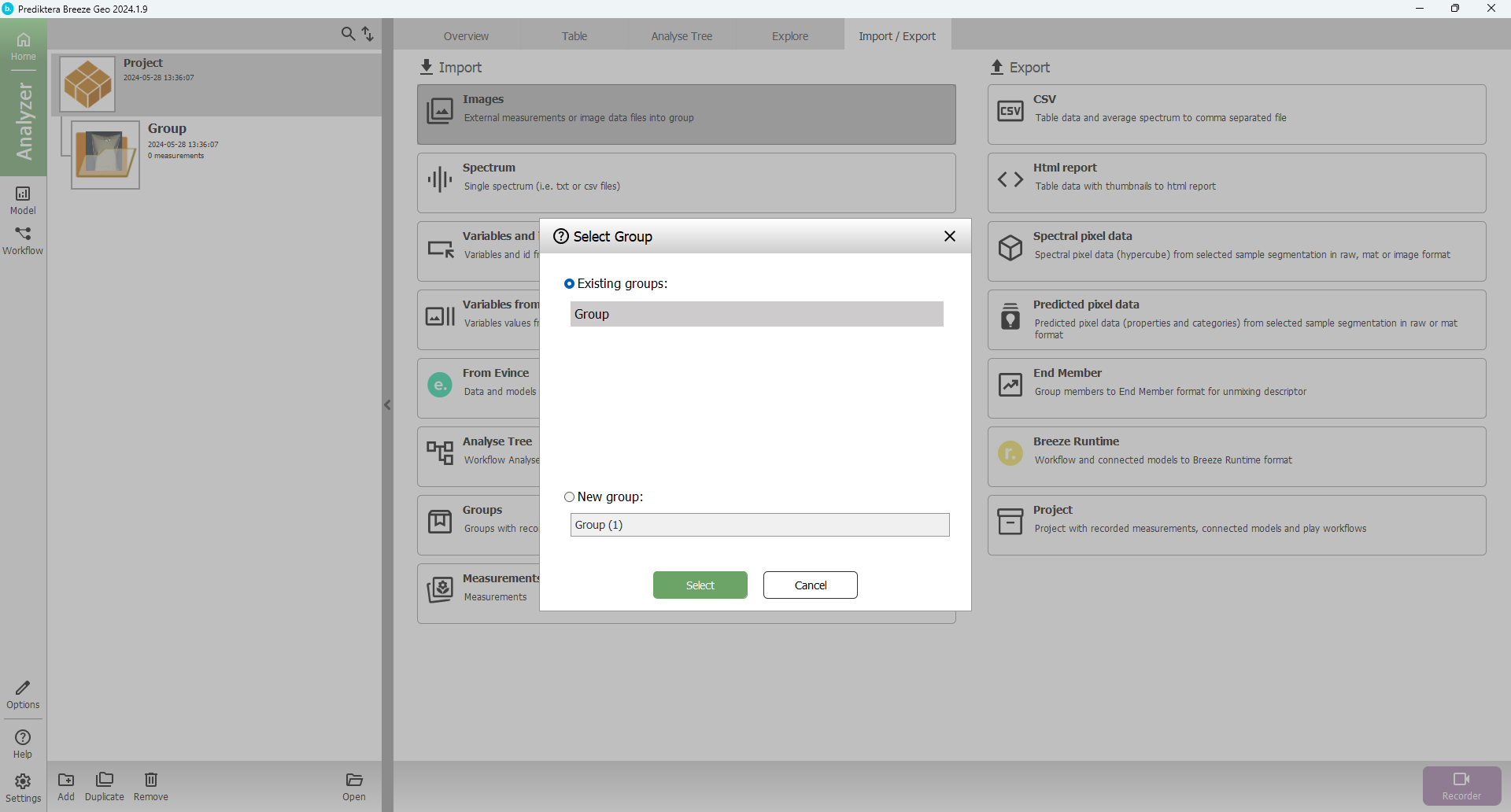1511x812 pixels.
Task: Open the Workflow sidebar section
Action: tap(23, 241)
